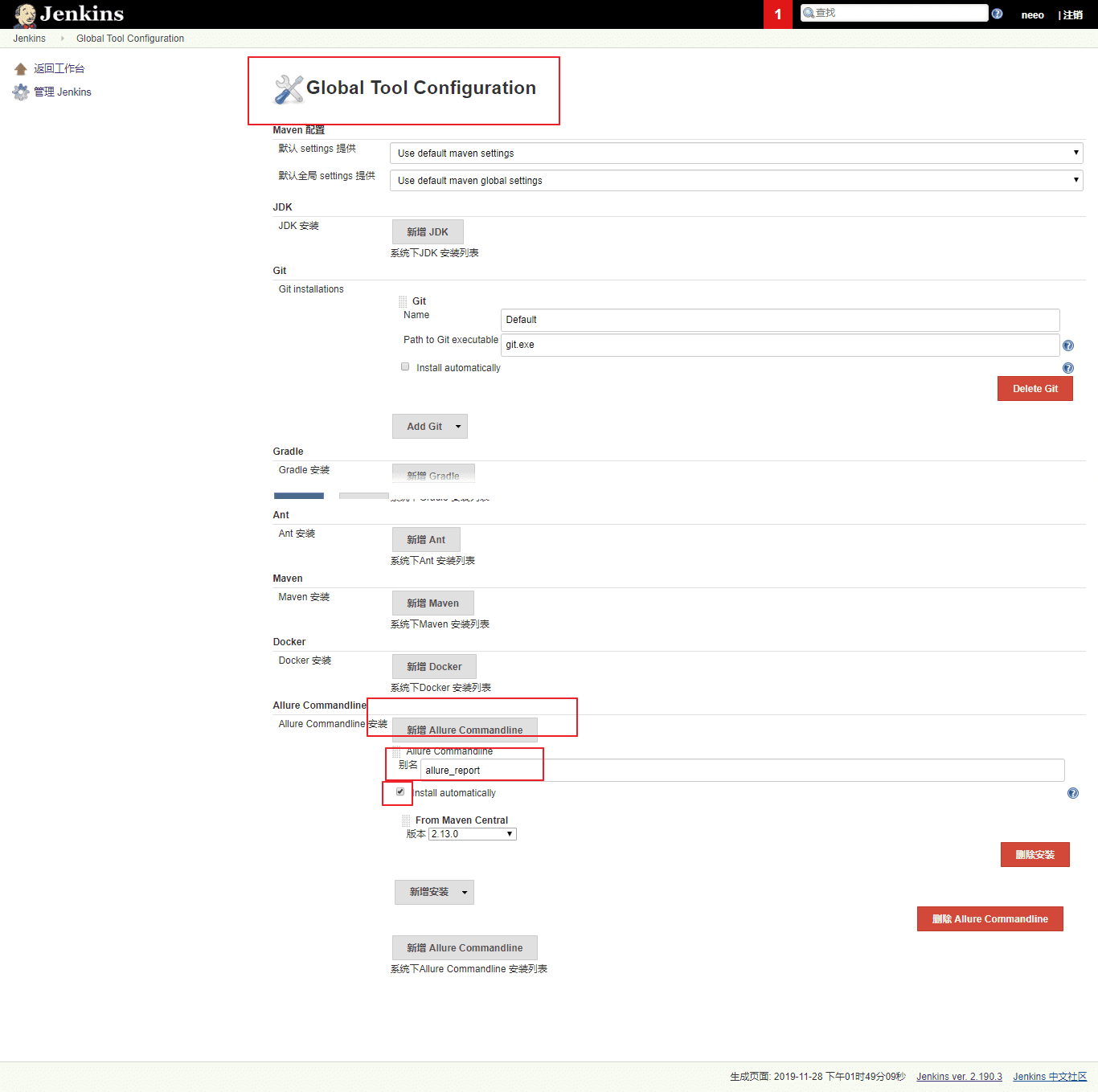Screen dimensions: 1098x1092
Task: Expand the Jenkins breadcrumb arrow
Action: (x=62, y=39)
